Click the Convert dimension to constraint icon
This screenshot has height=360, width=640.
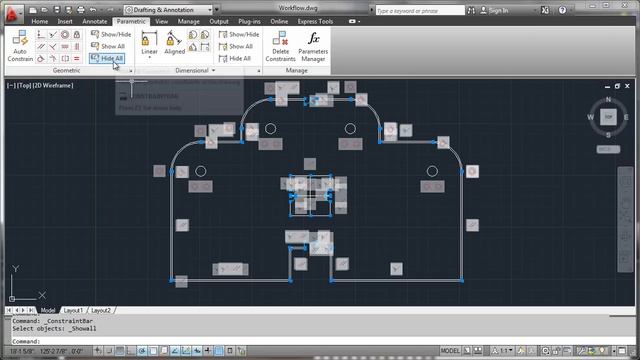(205, 47)
